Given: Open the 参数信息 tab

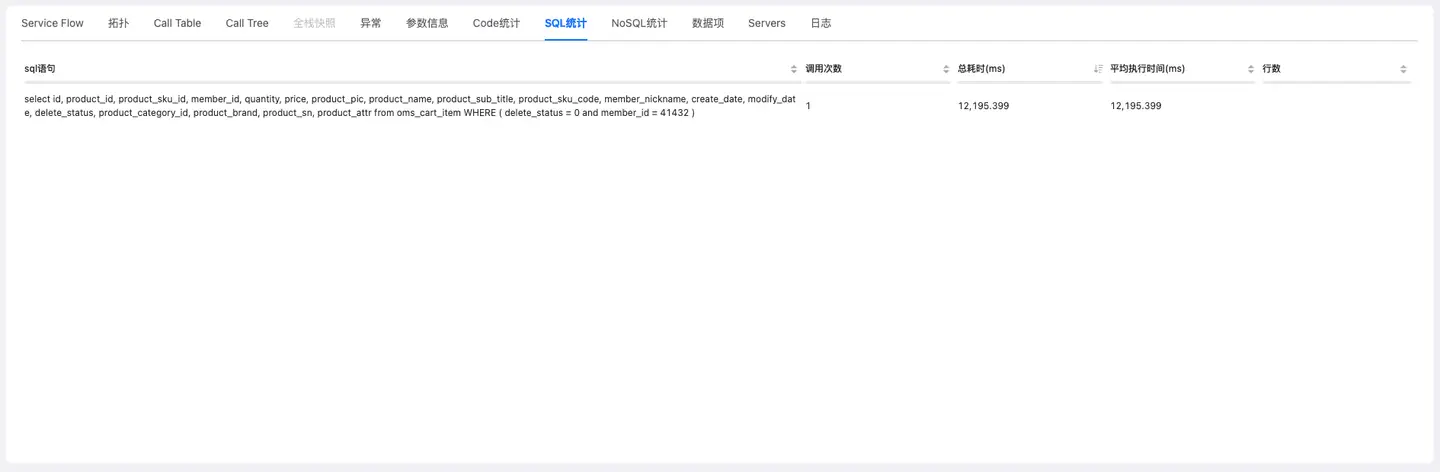Looking at the screenshot, I should [x=427, y=23].
